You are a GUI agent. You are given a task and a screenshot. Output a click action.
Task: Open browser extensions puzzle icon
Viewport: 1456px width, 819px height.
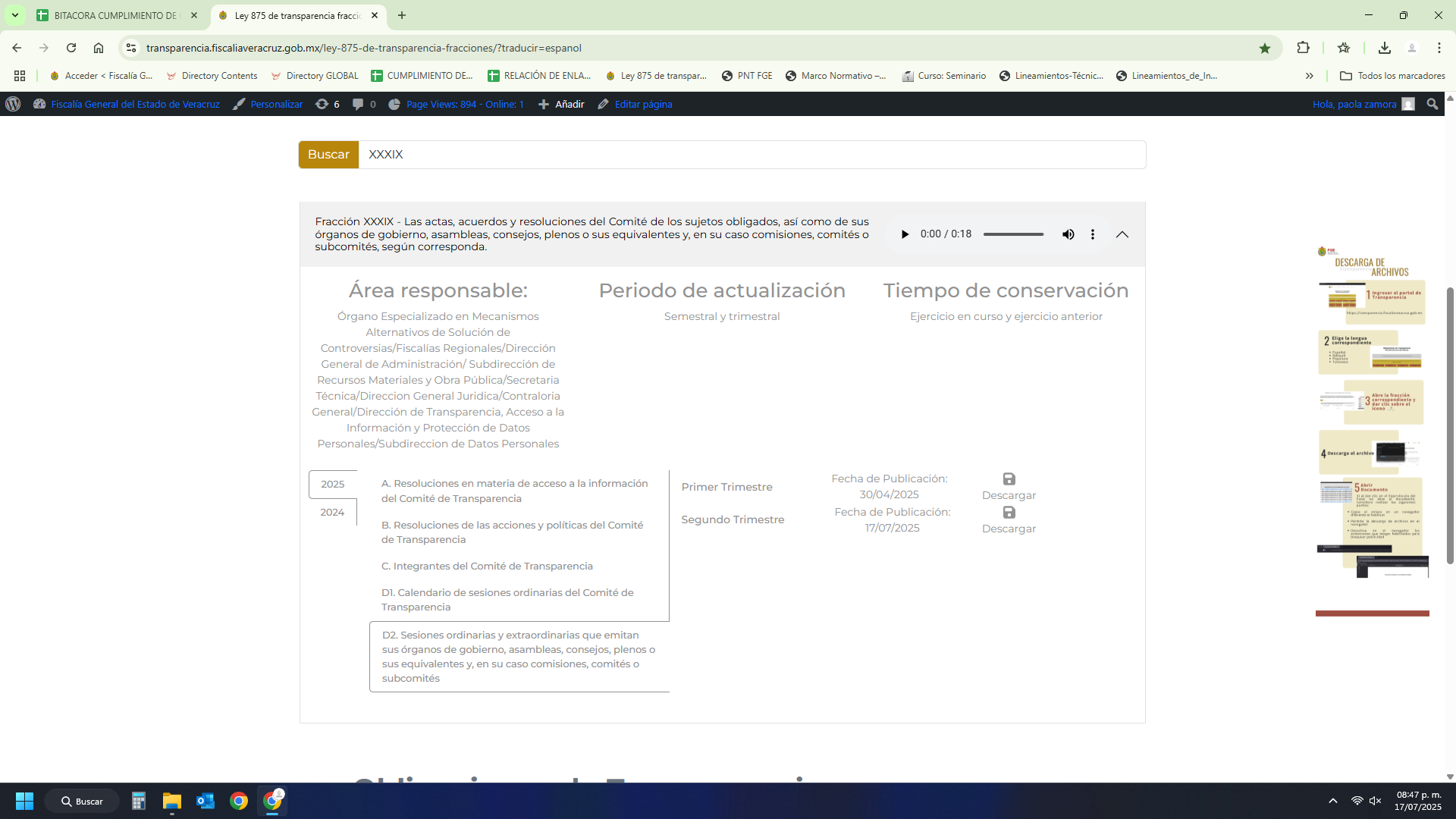point(1303,48)
